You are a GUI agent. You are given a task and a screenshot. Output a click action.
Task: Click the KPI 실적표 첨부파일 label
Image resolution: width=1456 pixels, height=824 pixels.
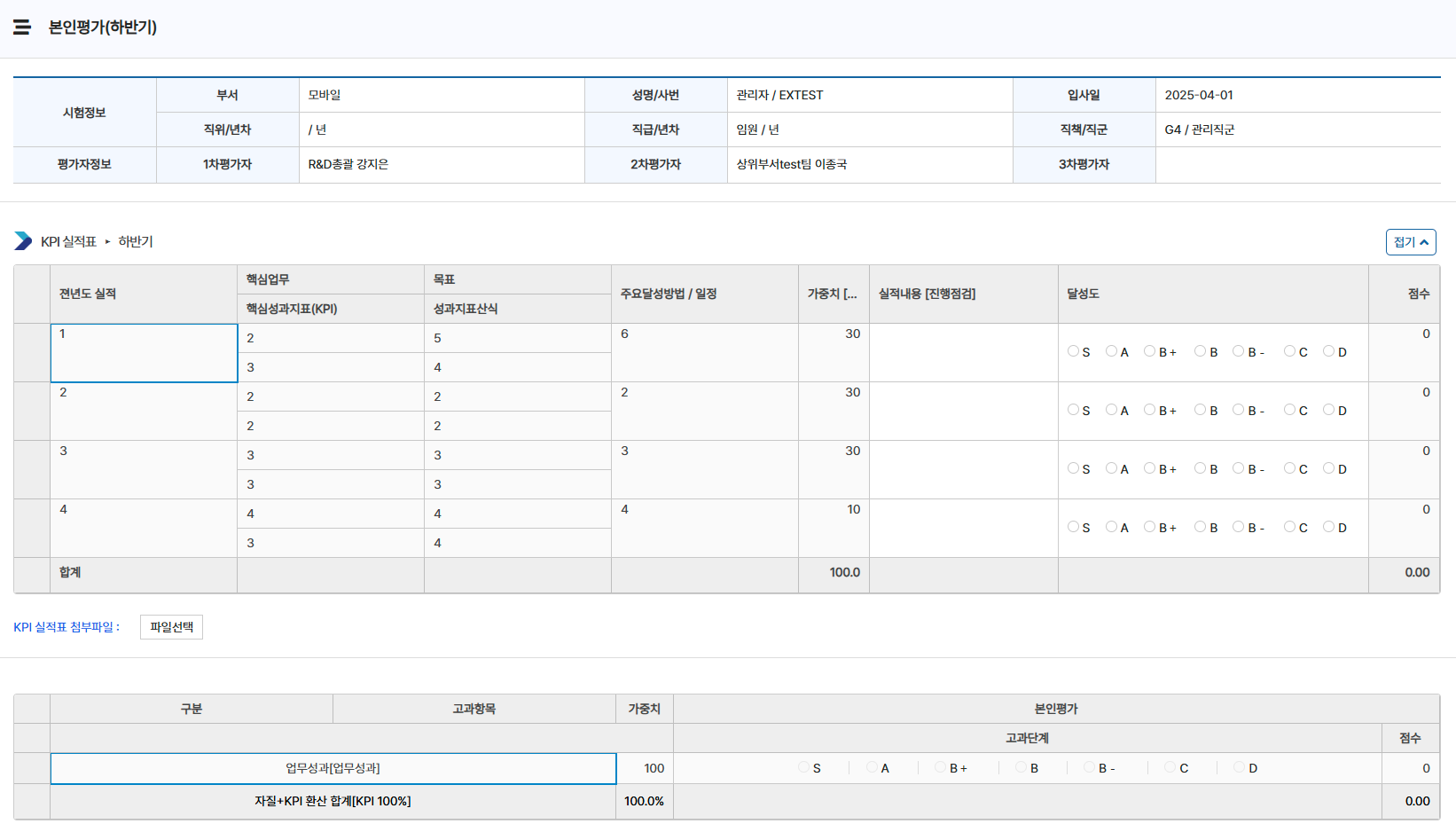pyautogui.click(x=67, y=627)
